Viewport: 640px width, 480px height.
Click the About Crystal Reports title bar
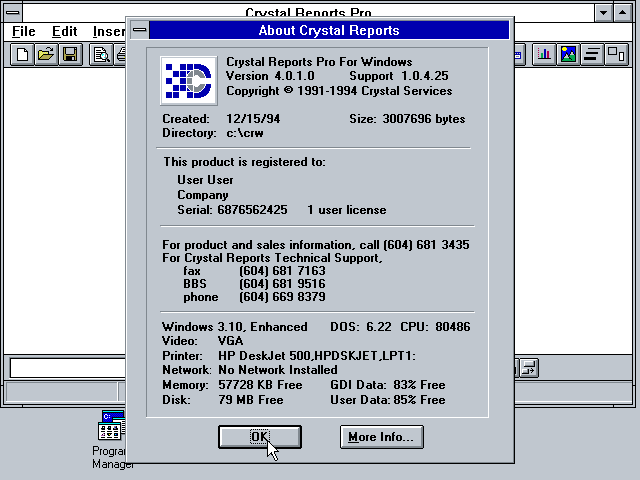[x=329, y=30]
